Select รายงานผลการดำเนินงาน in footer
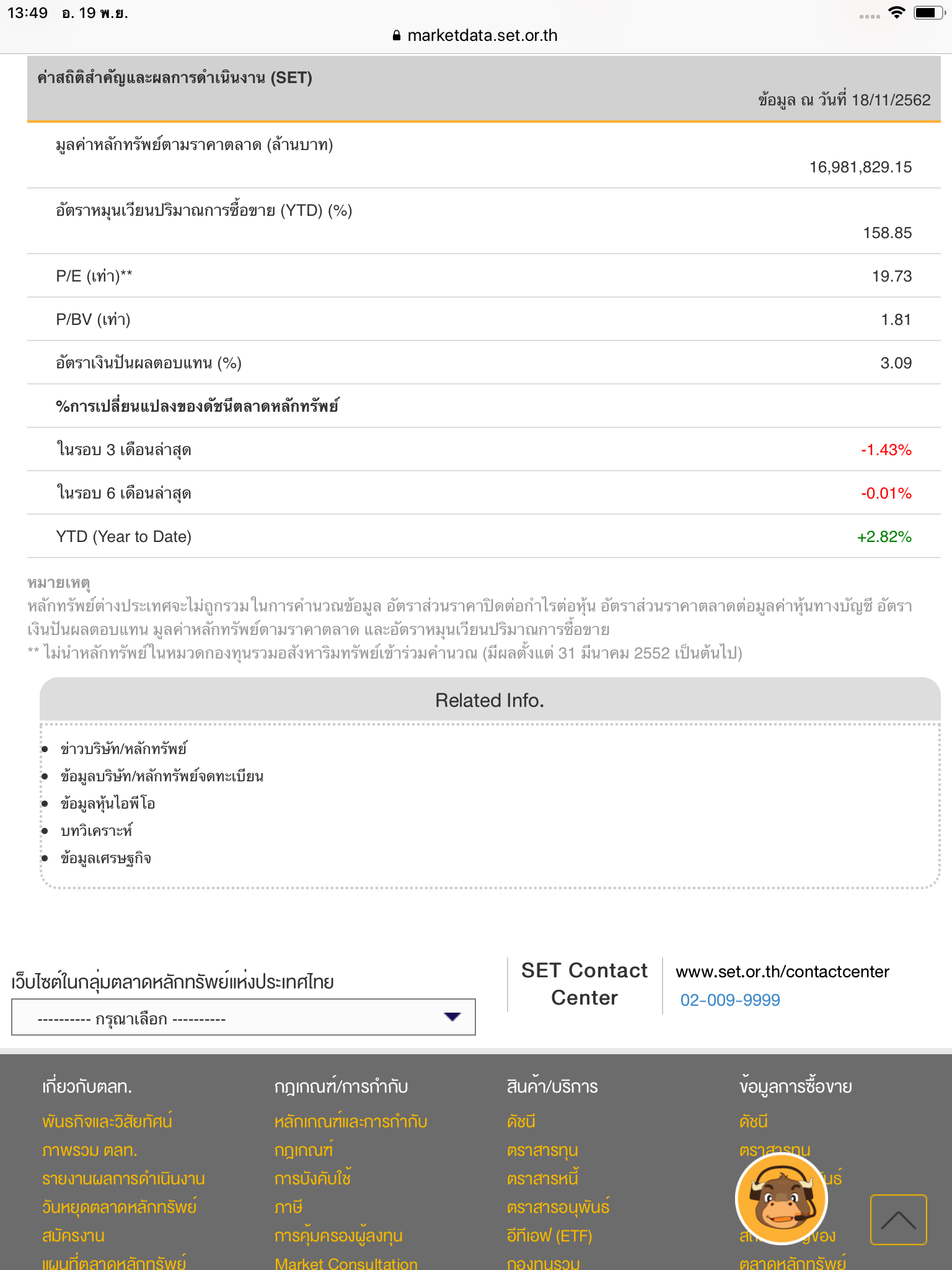Viewport: 952px width, 1270px height. coord(123,1178)
